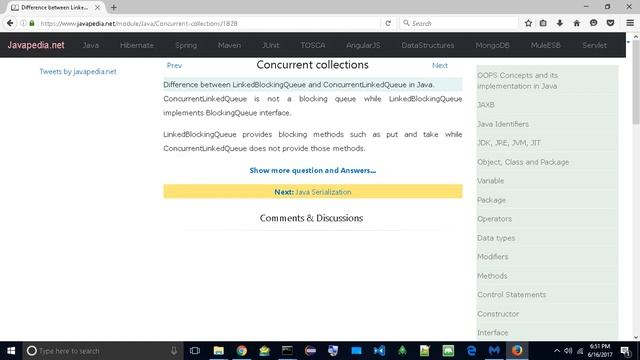The image size is (640, 360).
Task: Open 'Control Statements' sidebar link
Action: click(x=511, y=294)
